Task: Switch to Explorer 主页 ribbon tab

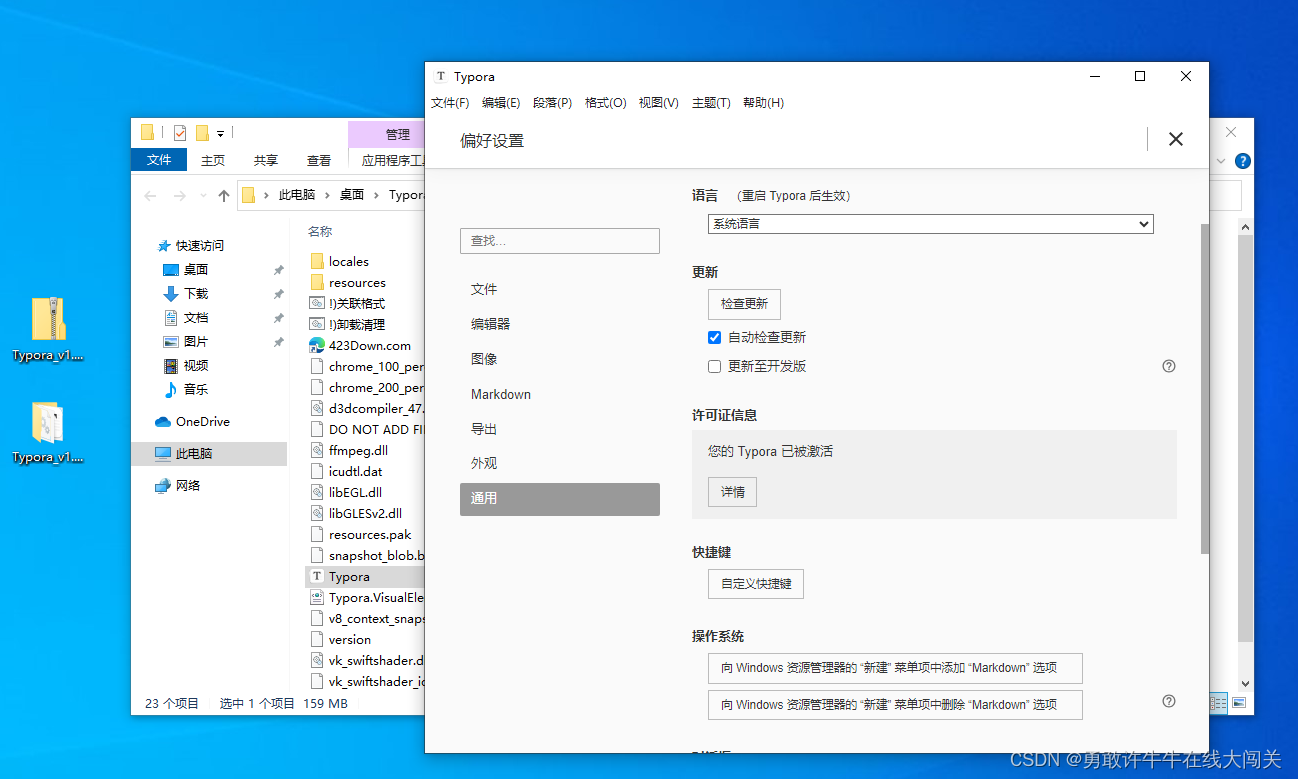Action: pyautogui.click(x=213, y=160)
